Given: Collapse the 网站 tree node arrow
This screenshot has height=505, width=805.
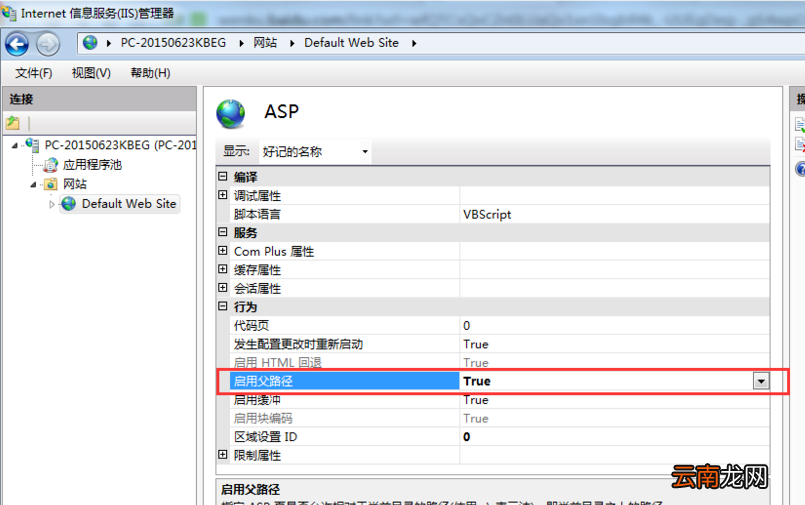Looking at the screenshot, I should tap(33, 185).
